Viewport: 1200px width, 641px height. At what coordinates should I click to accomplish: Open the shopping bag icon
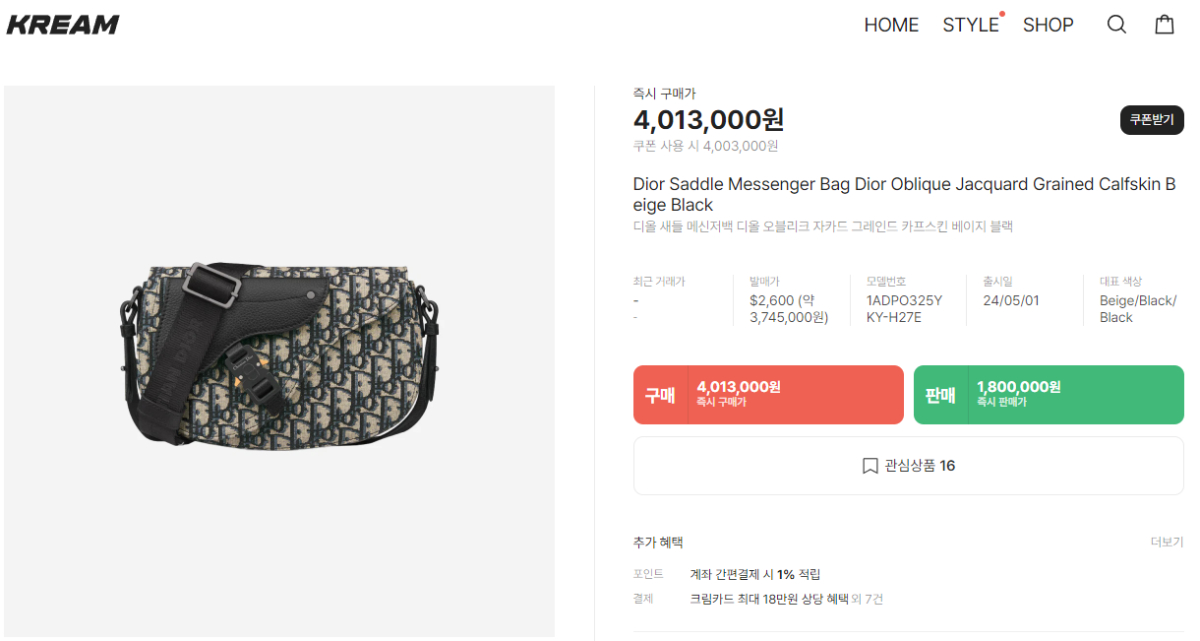(1164, 25)
